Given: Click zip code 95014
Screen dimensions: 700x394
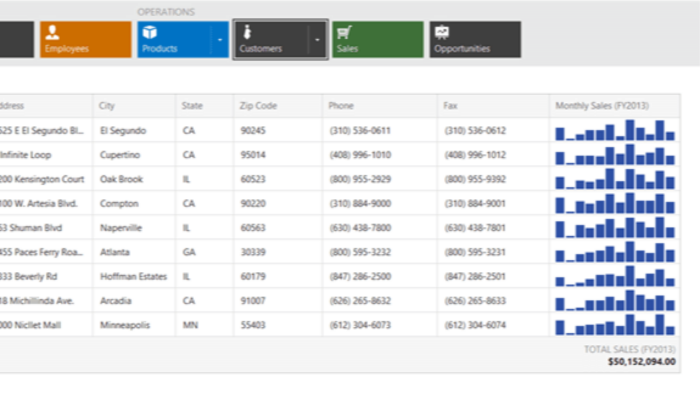Looking at the screenshot, I should [253, 155].
